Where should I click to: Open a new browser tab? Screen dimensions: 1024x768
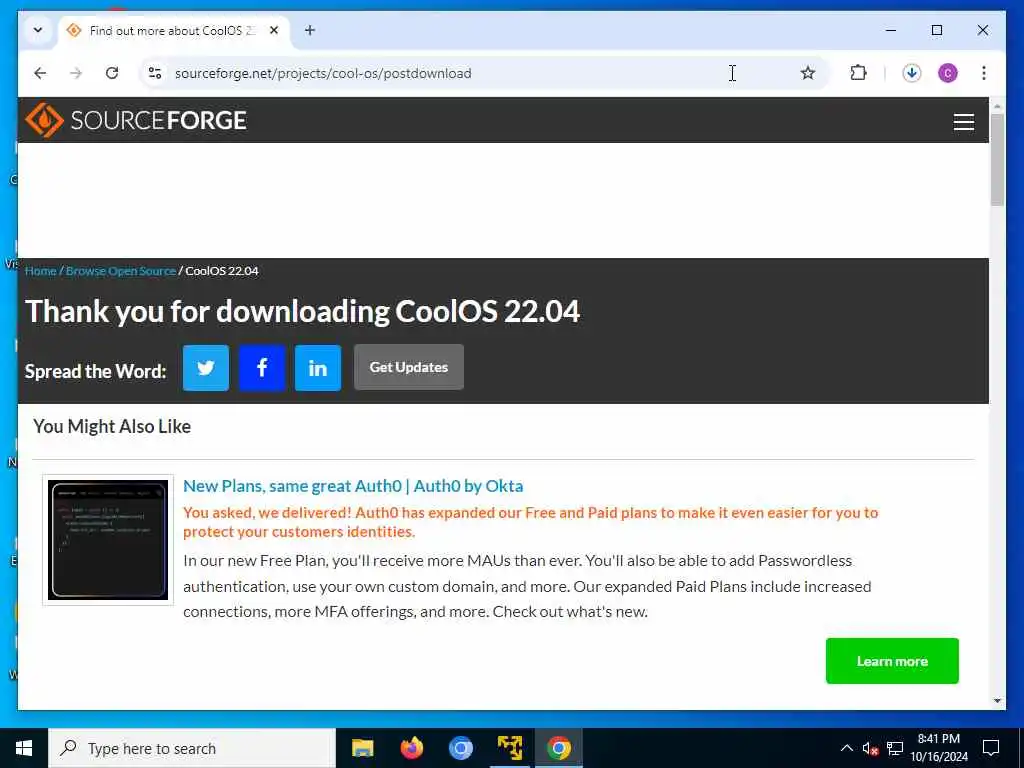310,30
